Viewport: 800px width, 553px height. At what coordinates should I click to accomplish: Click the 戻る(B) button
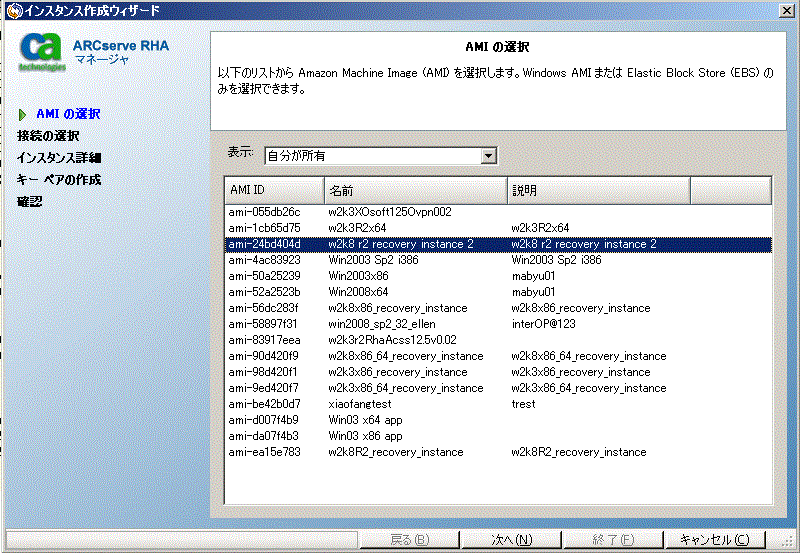coord(410,540)
